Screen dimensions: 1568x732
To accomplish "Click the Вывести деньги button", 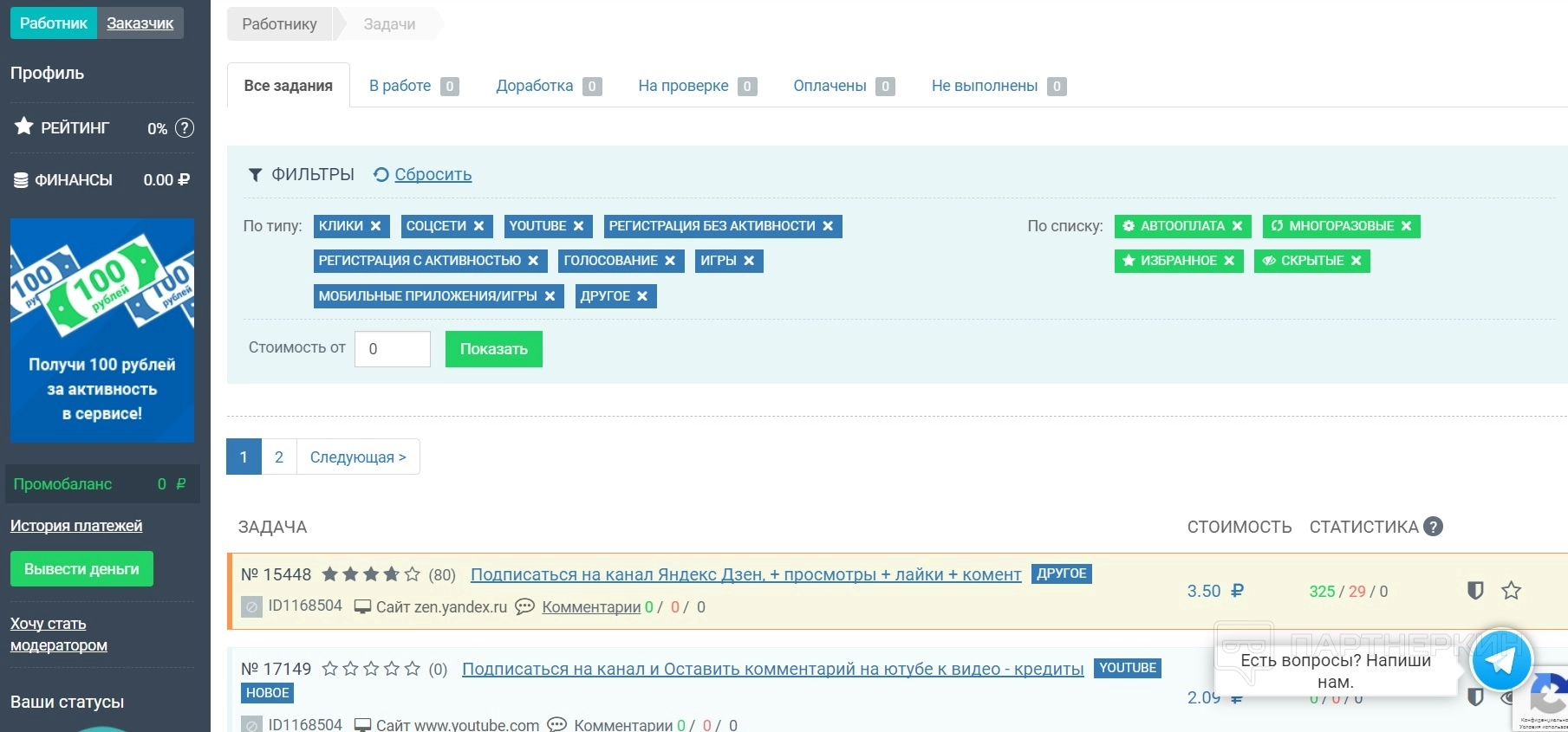I will [x=81, y=569].
